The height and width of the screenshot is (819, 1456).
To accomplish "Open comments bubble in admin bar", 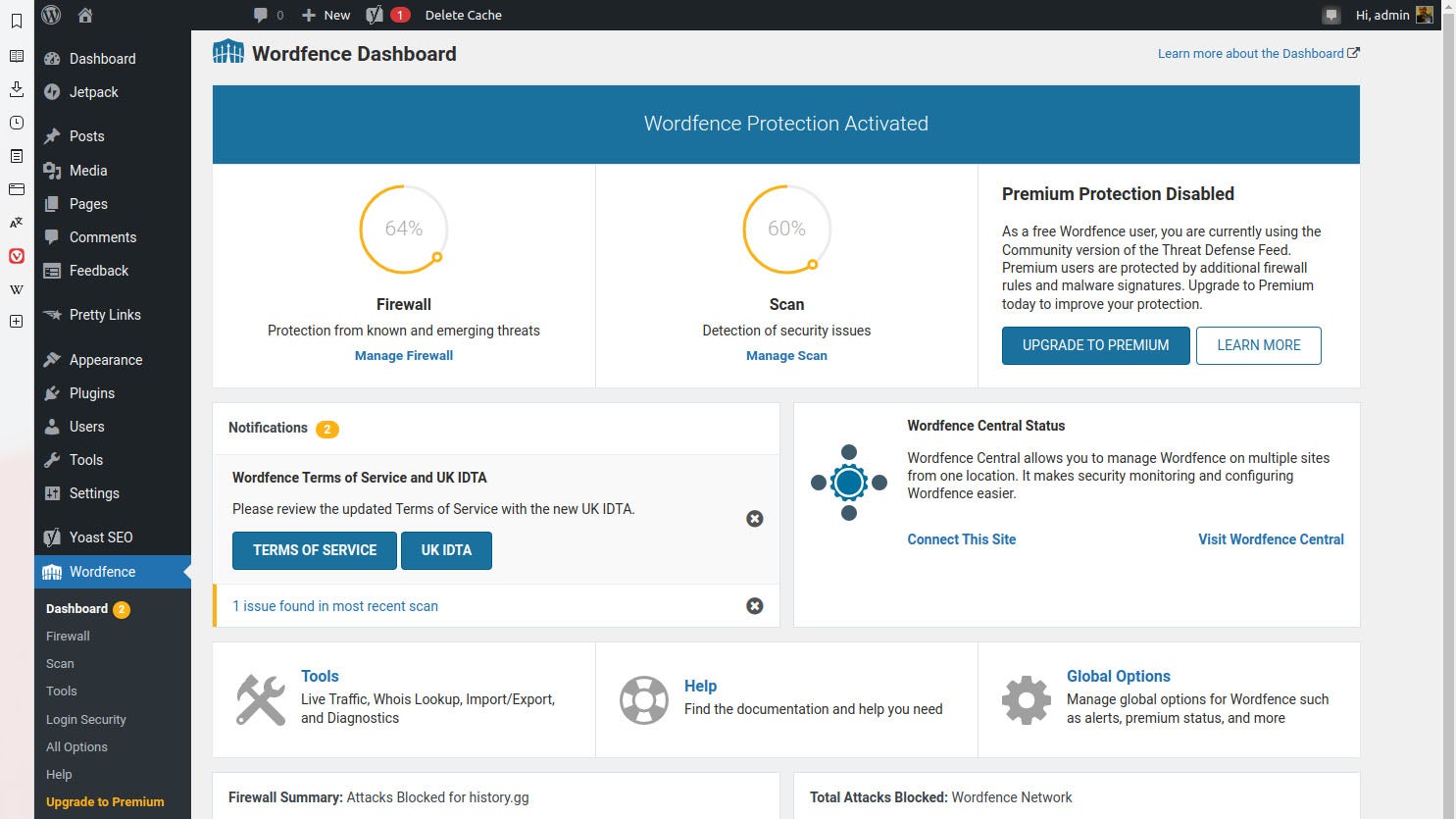I will pos(268,15).
